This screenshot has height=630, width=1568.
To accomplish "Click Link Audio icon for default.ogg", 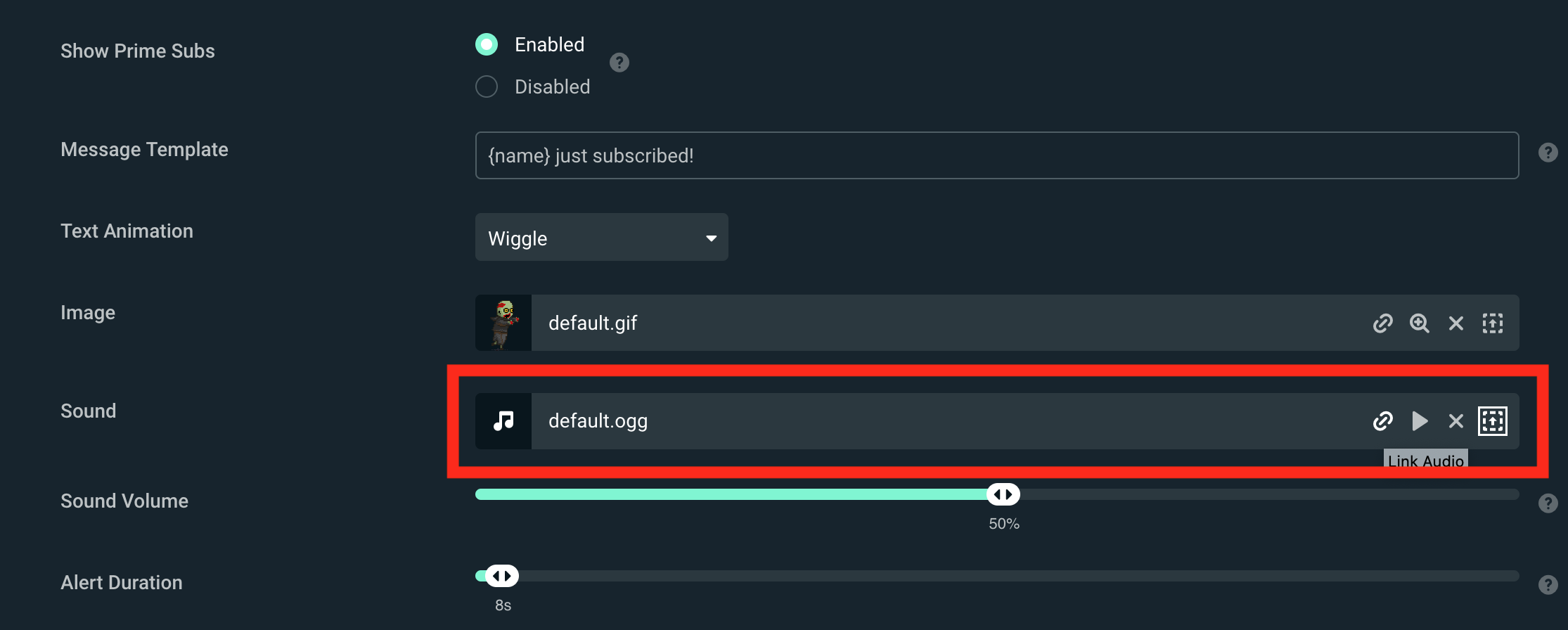I will tap(1382, 420).
